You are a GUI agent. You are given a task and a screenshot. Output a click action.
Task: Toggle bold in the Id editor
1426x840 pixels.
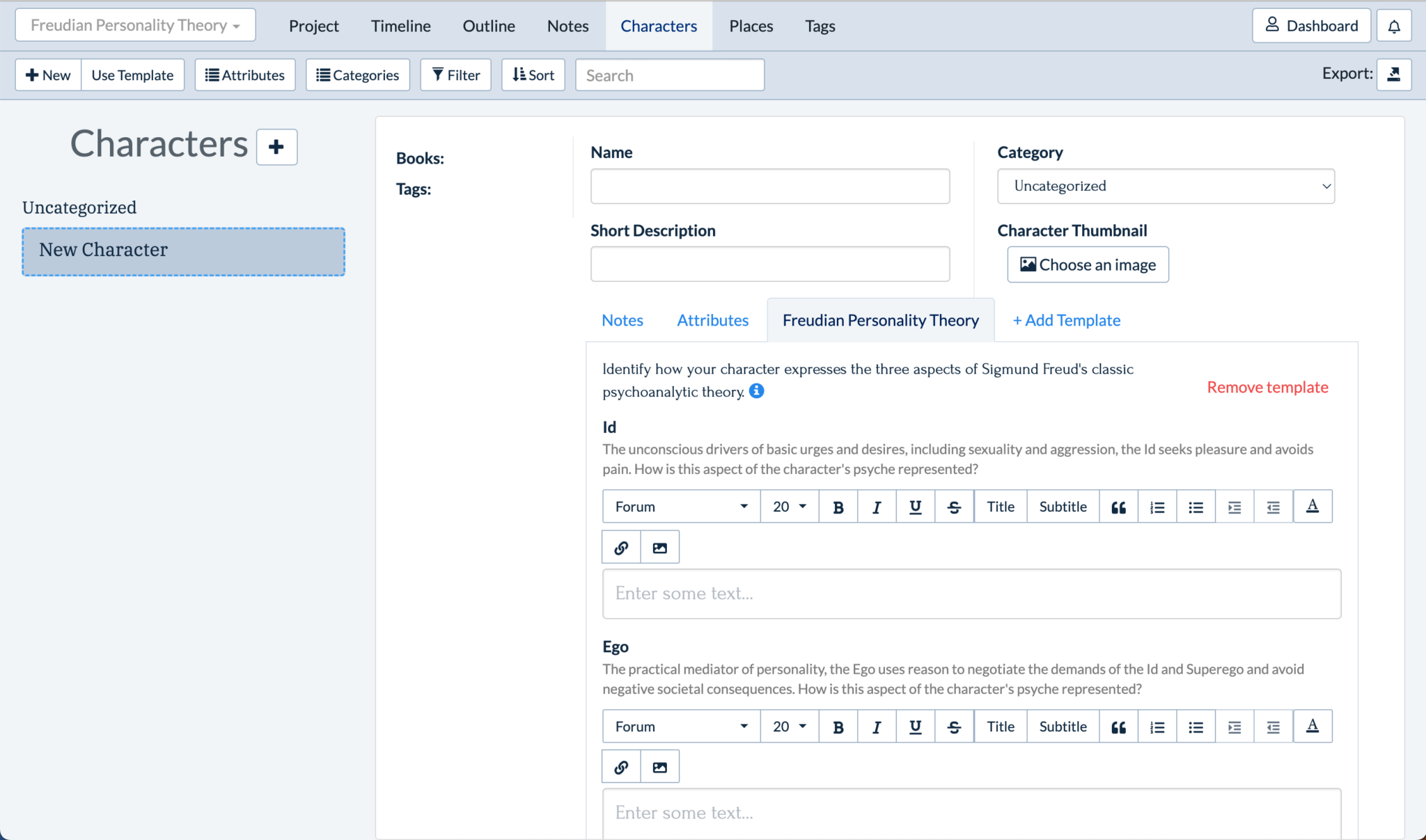tap(838, 507)
